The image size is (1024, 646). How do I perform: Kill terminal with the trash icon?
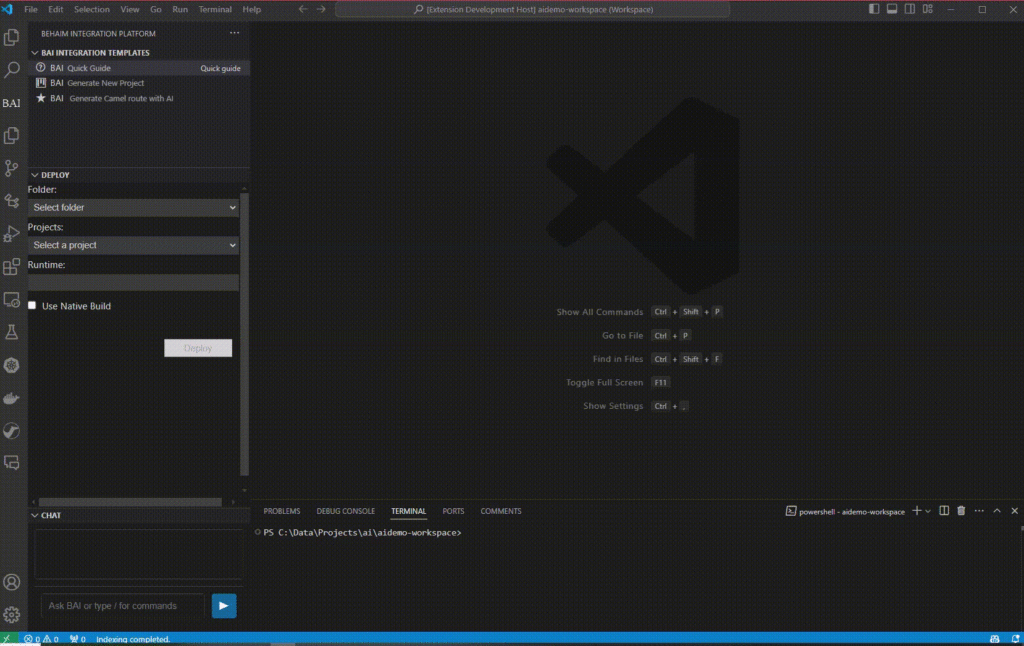(x=961, y=511)
